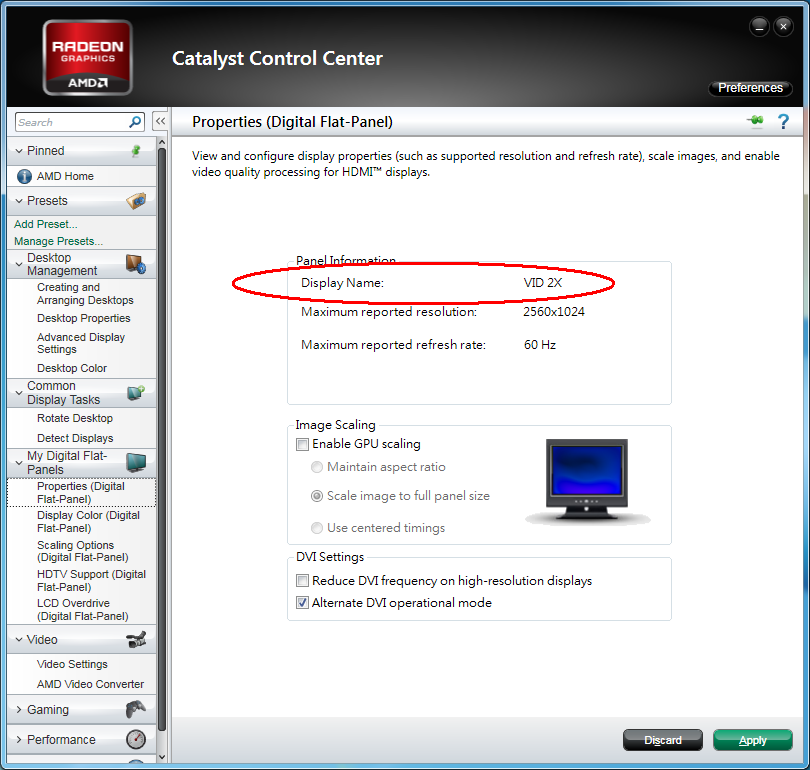810x770 pixels.
Task: Pin this page using green pushpin icon
Action: pyautogui.click(x=755, y=121)
